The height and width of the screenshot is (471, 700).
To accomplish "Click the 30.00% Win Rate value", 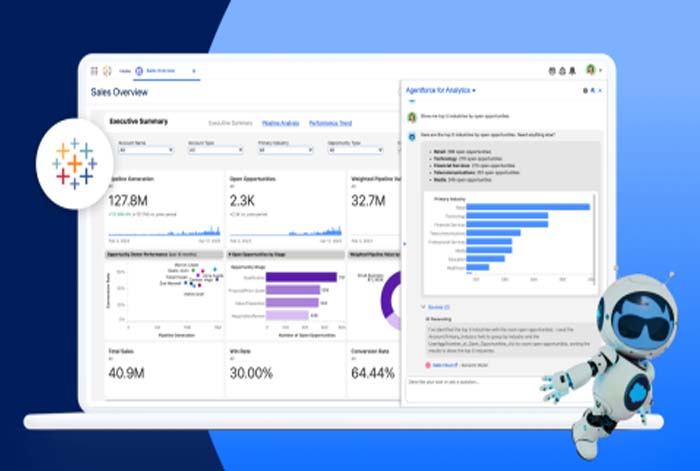I will pyautogui.click(x=251, y=373).
